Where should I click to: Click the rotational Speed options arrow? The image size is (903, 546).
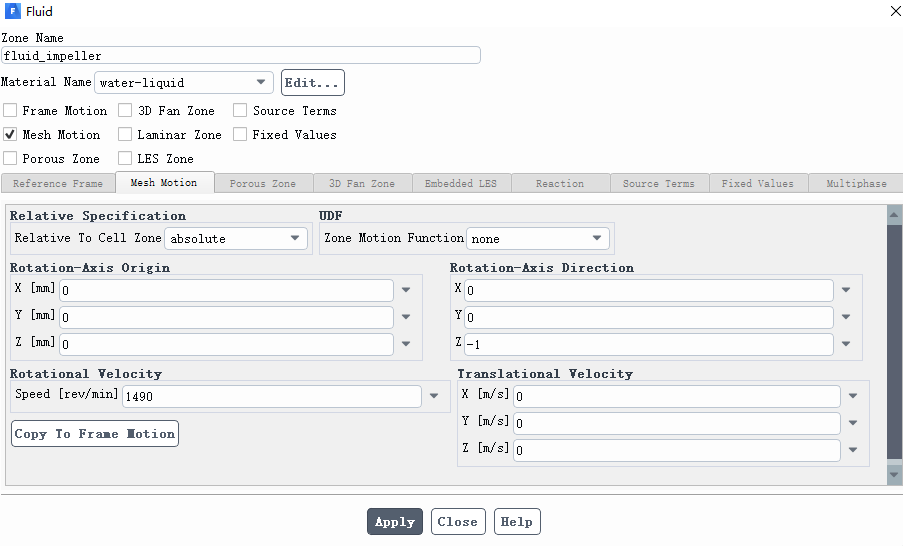tap(434, 396)
